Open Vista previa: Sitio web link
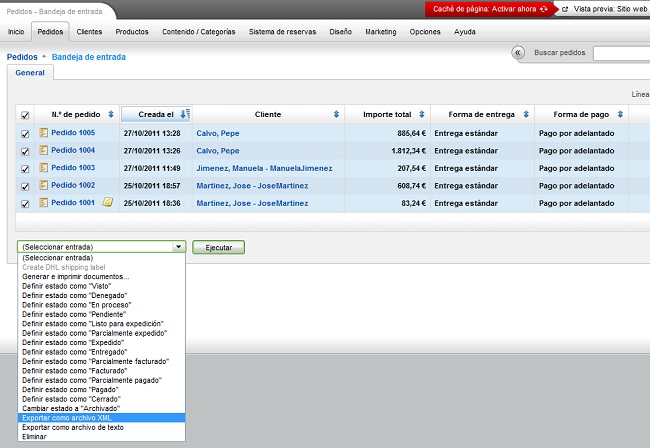Viewport: 650px width, 448px height. point(610,9)
